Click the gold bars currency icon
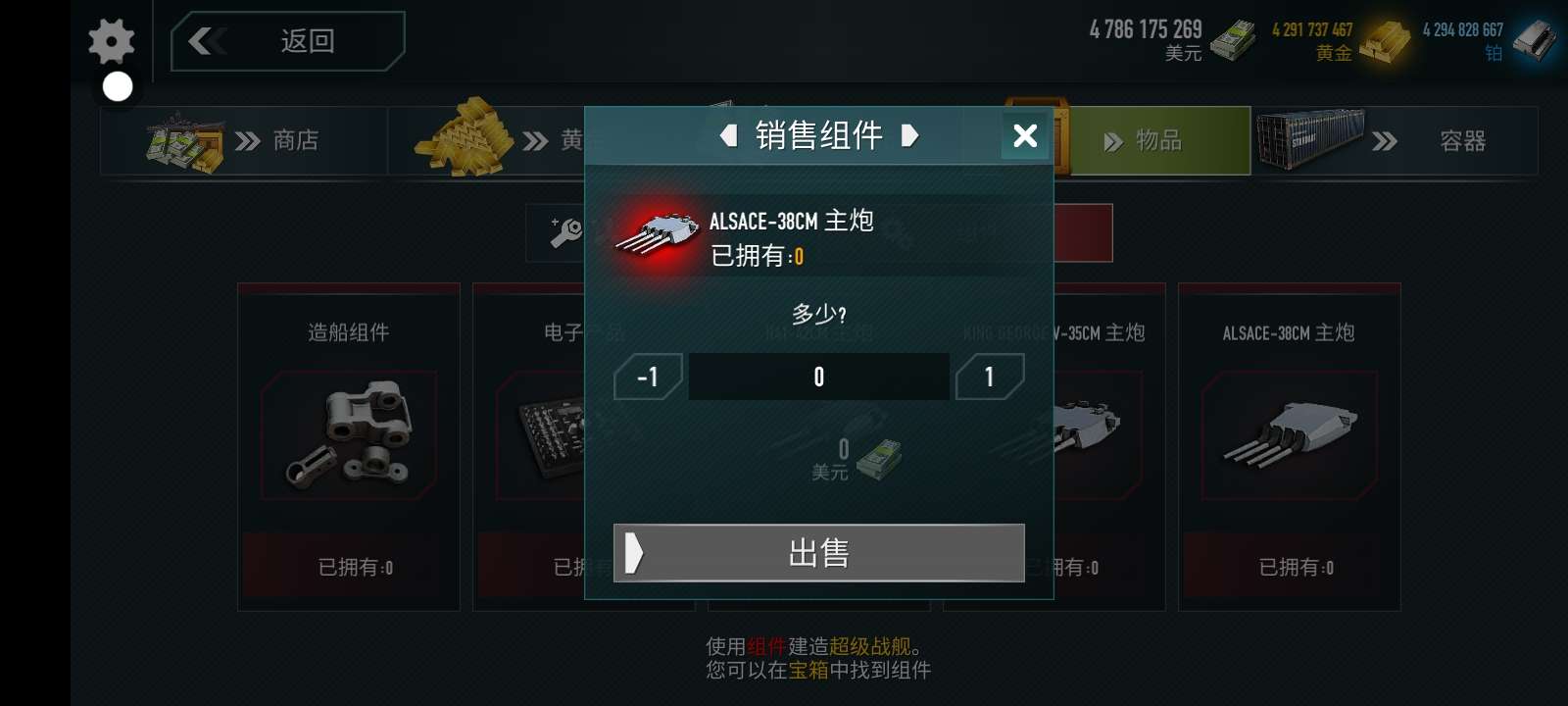The image size is (1568, 706). (x=1385, y=41)
